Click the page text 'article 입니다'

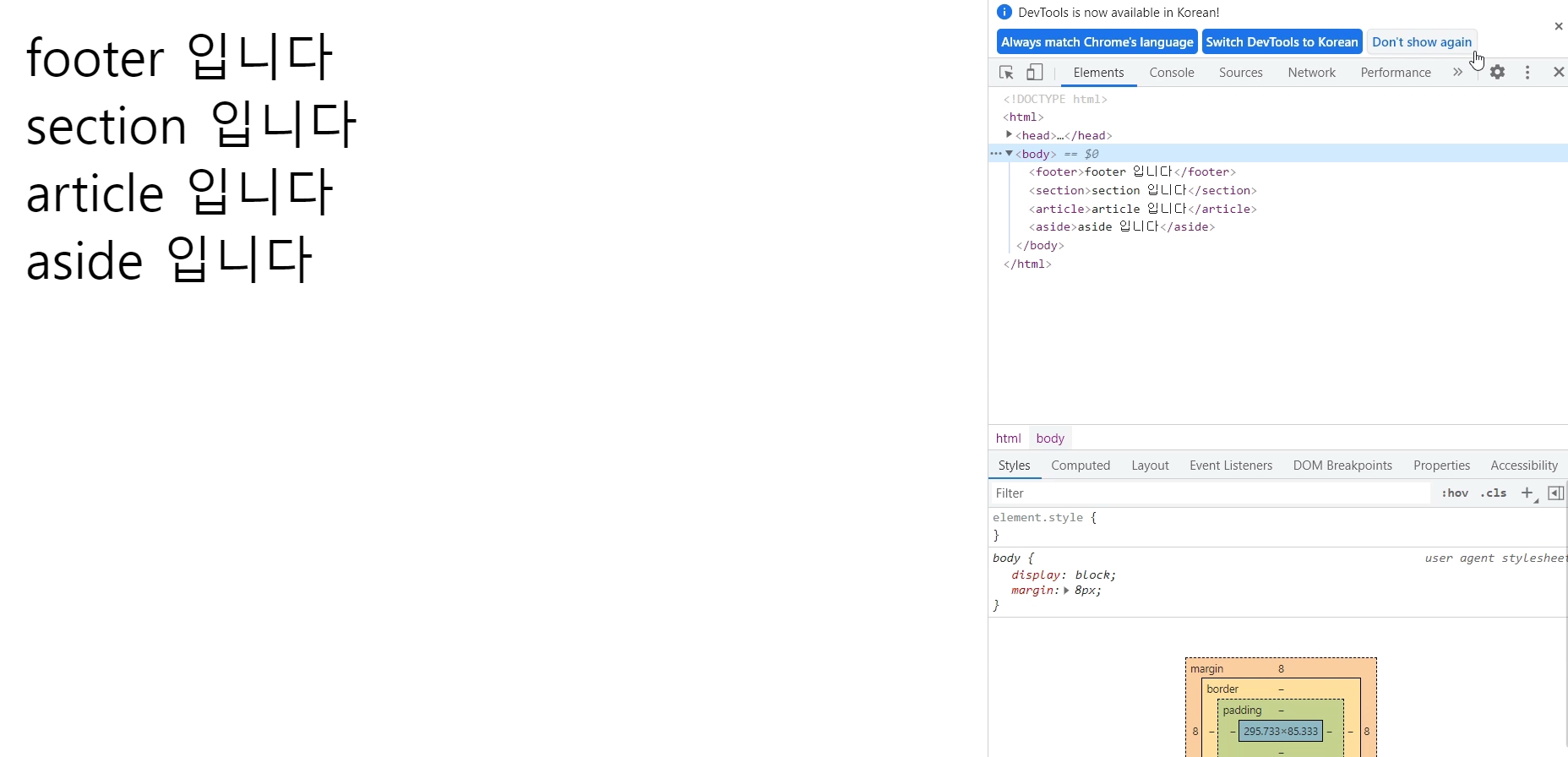click(180, 193)
